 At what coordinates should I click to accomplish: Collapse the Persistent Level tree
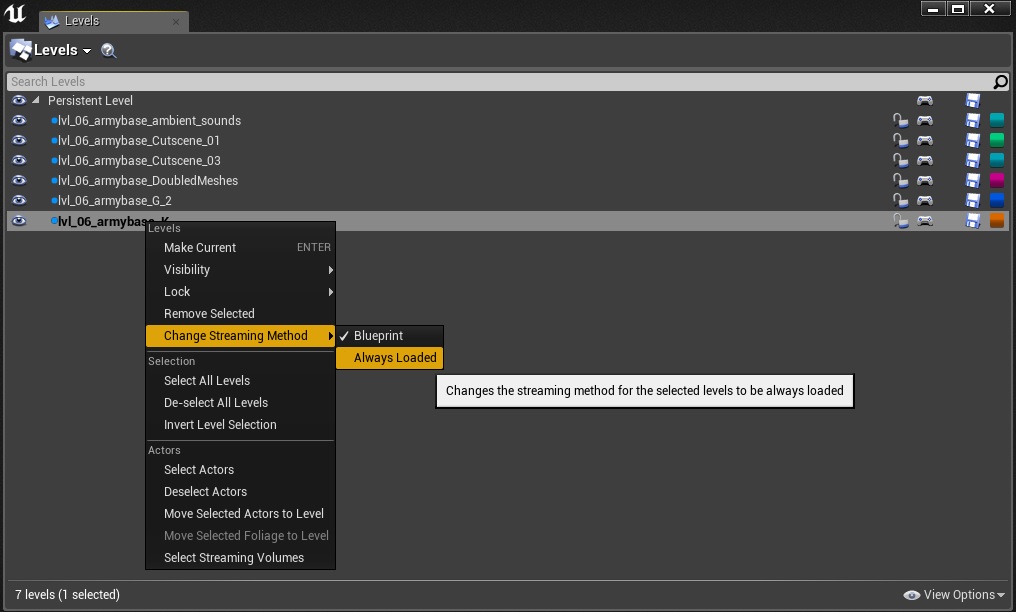point(36,101)
